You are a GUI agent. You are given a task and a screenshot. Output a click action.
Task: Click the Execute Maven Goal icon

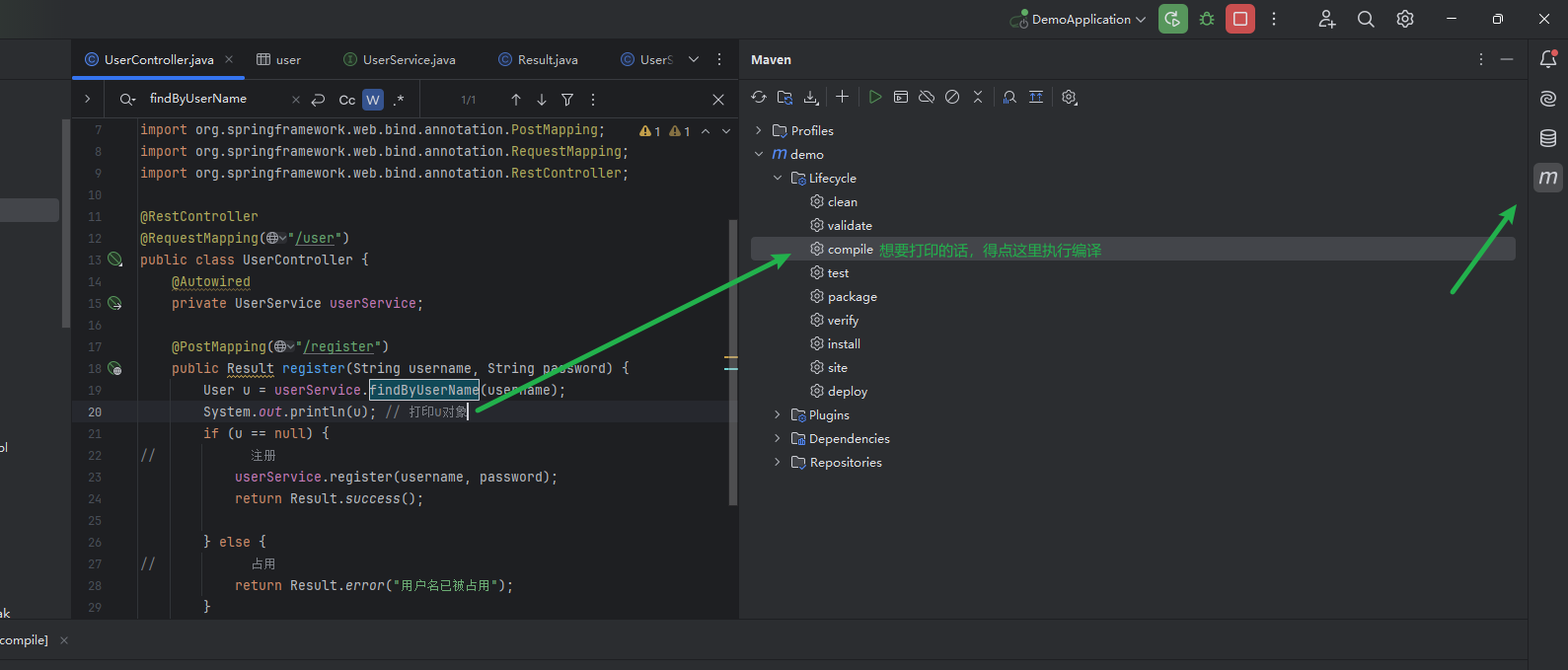coord(901,97)
